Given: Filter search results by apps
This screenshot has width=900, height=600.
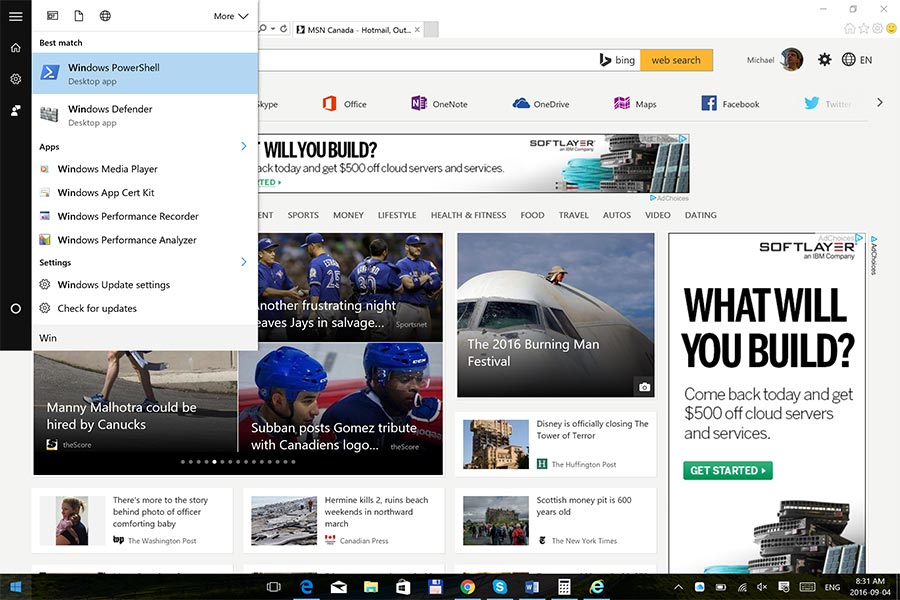Looking at the screenshot, I should tap(52, 16).
